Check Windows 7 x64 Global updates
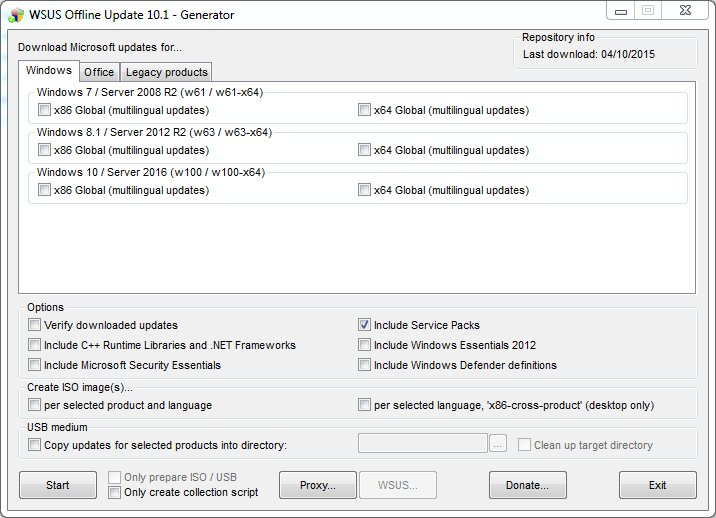The height and width of the screenshot is (518, 716). click(x=364, y=110)
